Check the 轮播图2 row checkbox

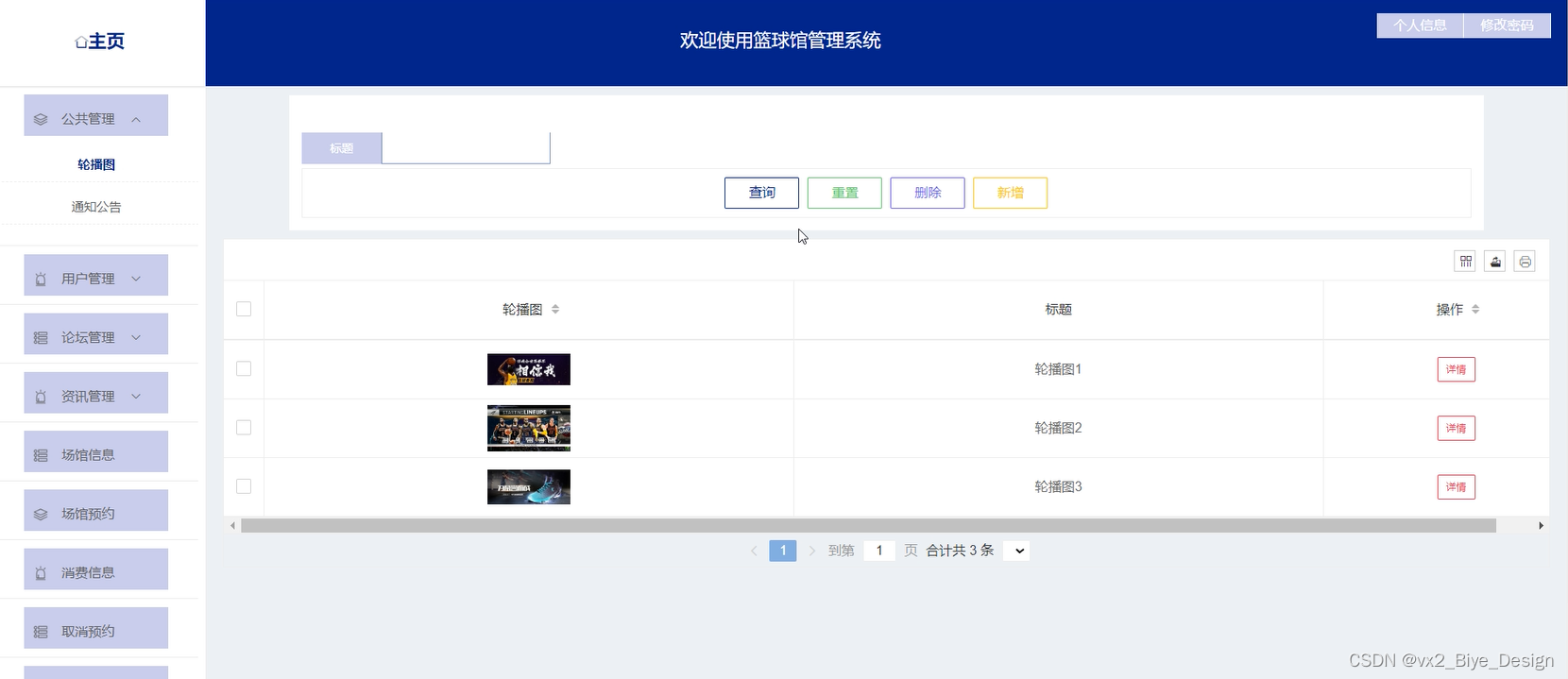pyautogui.click(x=244, y=427)
